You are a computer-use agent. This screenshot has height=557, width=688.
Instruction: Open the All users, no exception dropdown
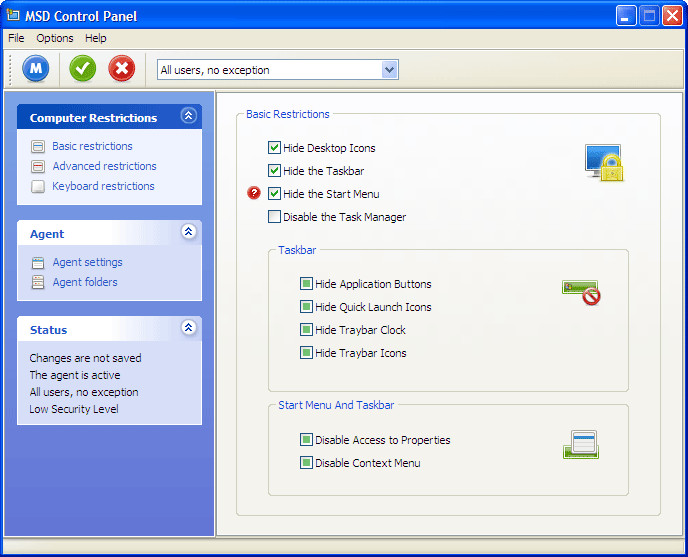[389, 70]
